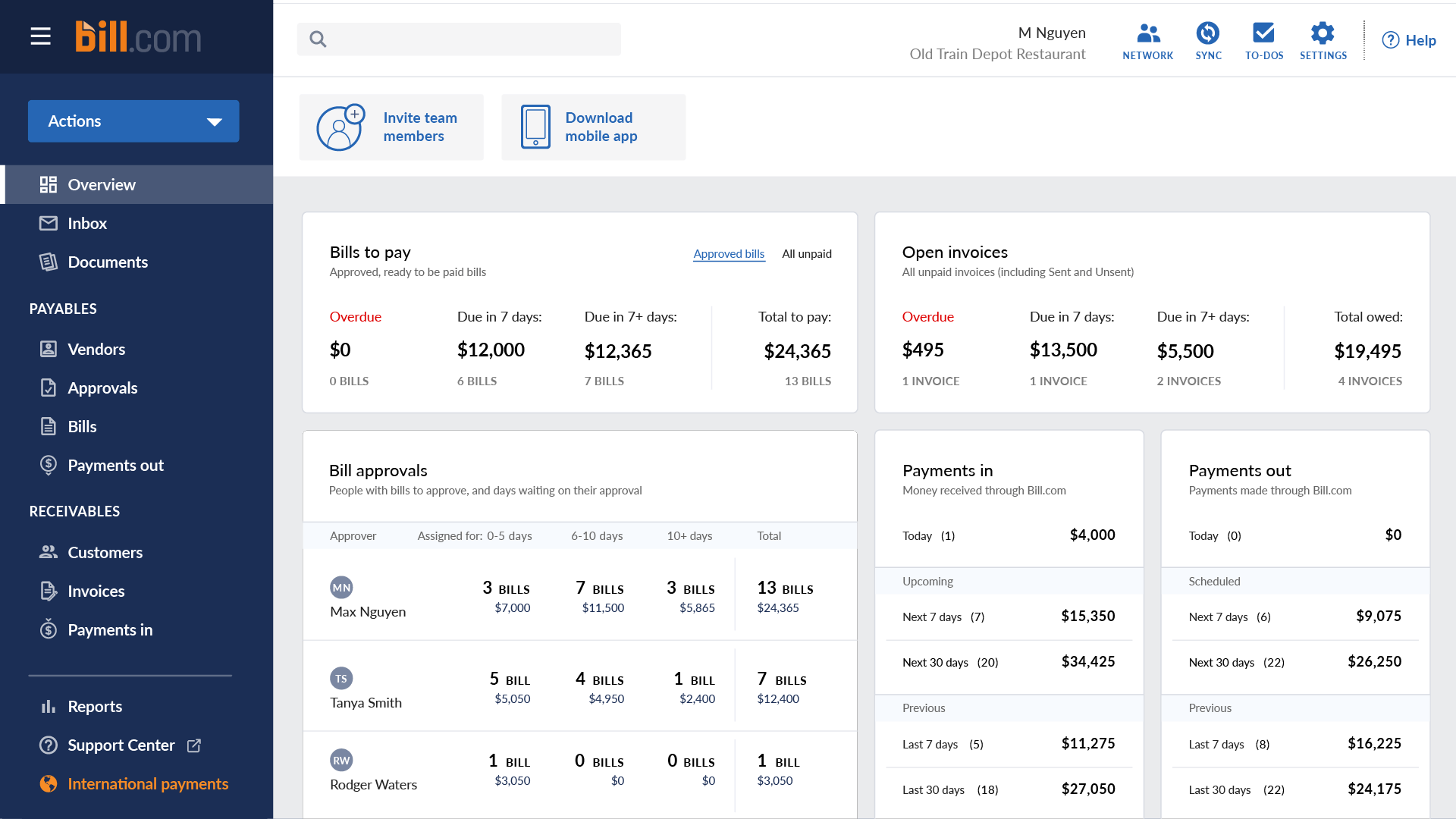Open Settings via the gear icon
The image size is (1456, 819).
[x=1323, y=33]
